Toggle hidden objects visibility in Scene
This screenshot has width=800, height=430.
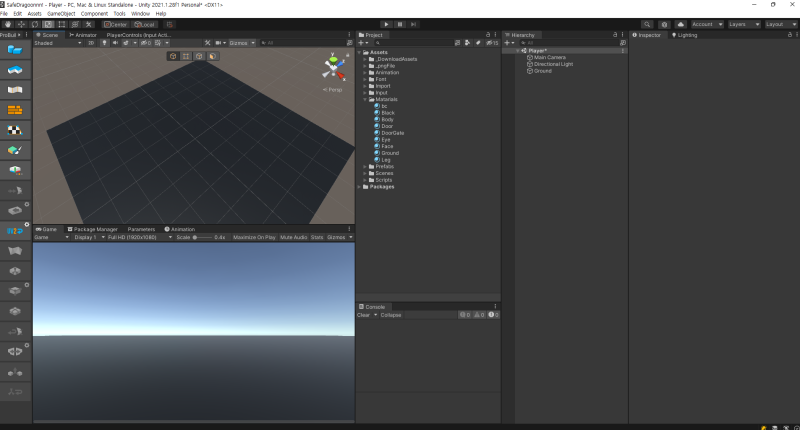(145, 43)
